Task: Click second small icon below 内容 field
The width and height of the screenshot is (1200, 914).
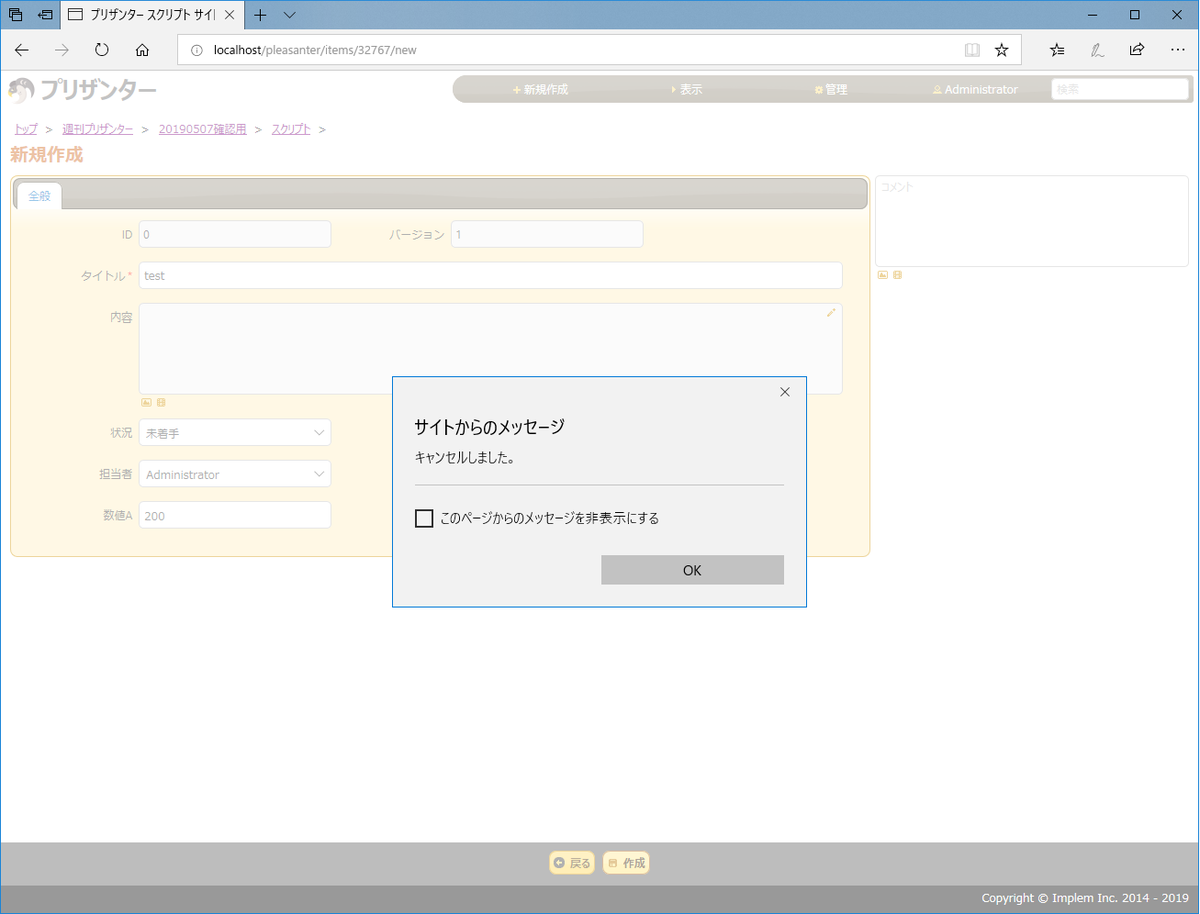Action: tap(161, 402)
